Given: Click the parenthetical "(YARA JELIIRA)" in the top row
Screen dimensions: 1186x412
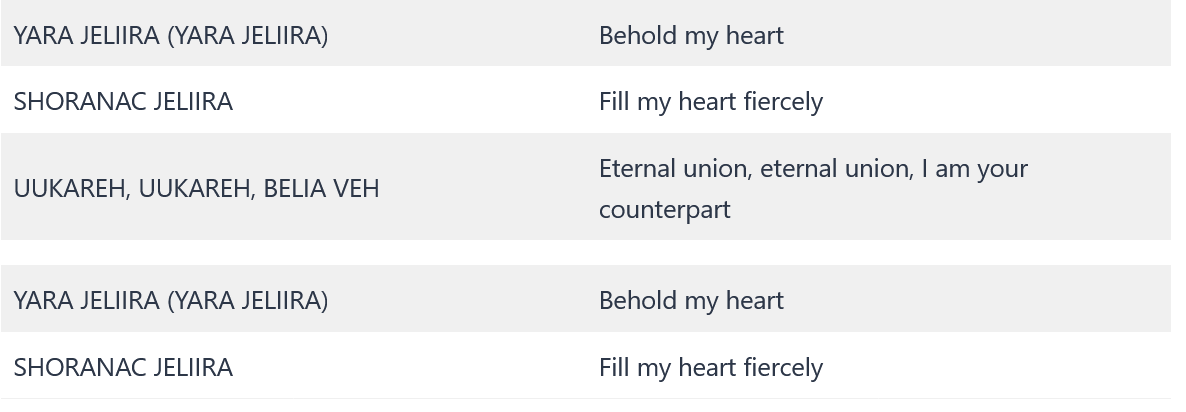Looking at the screenshot, I should 247,35.
